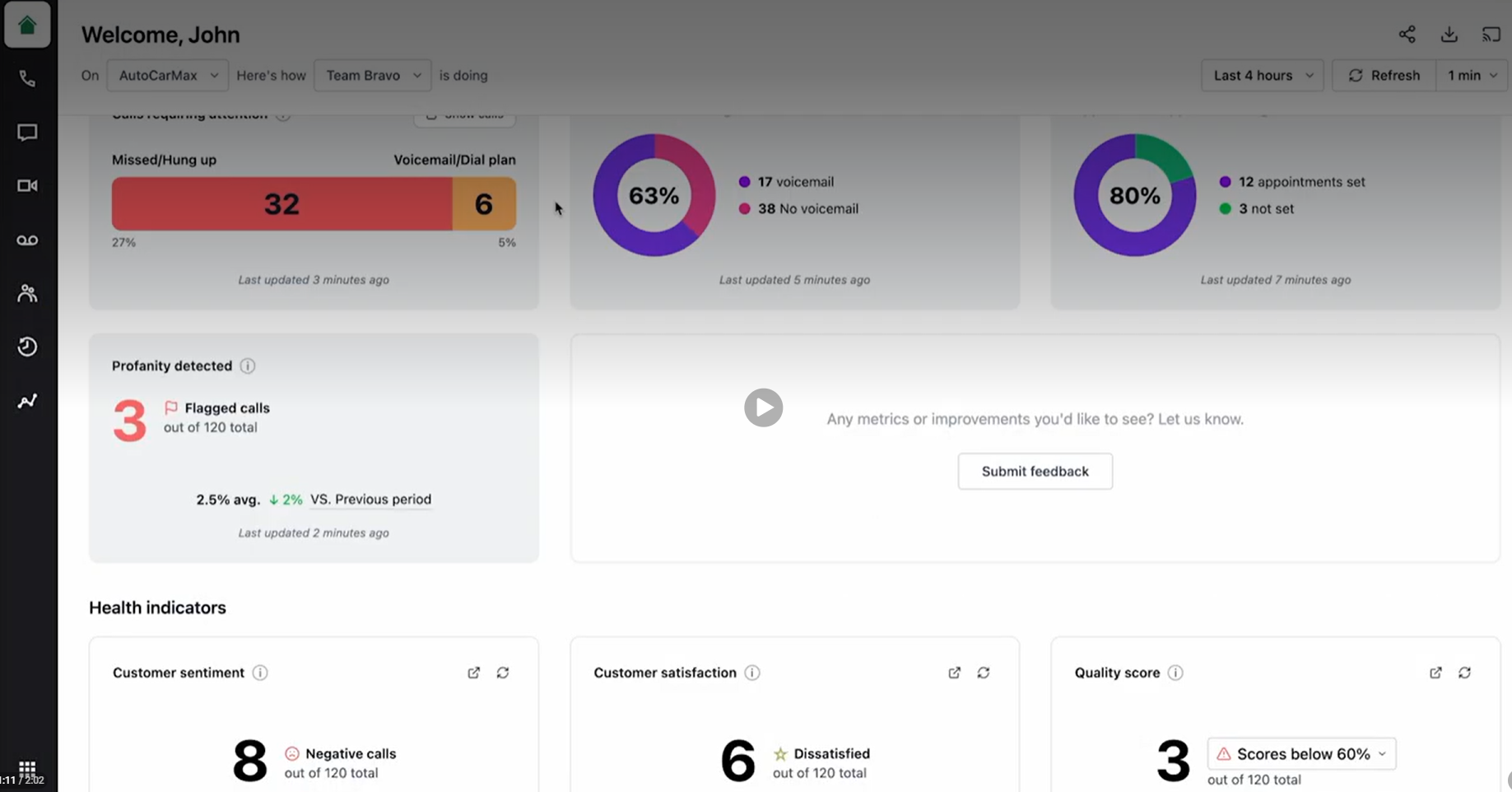Click the red flag Flagged calls icon
The image size is (1512, 792).
coord(171,408)
